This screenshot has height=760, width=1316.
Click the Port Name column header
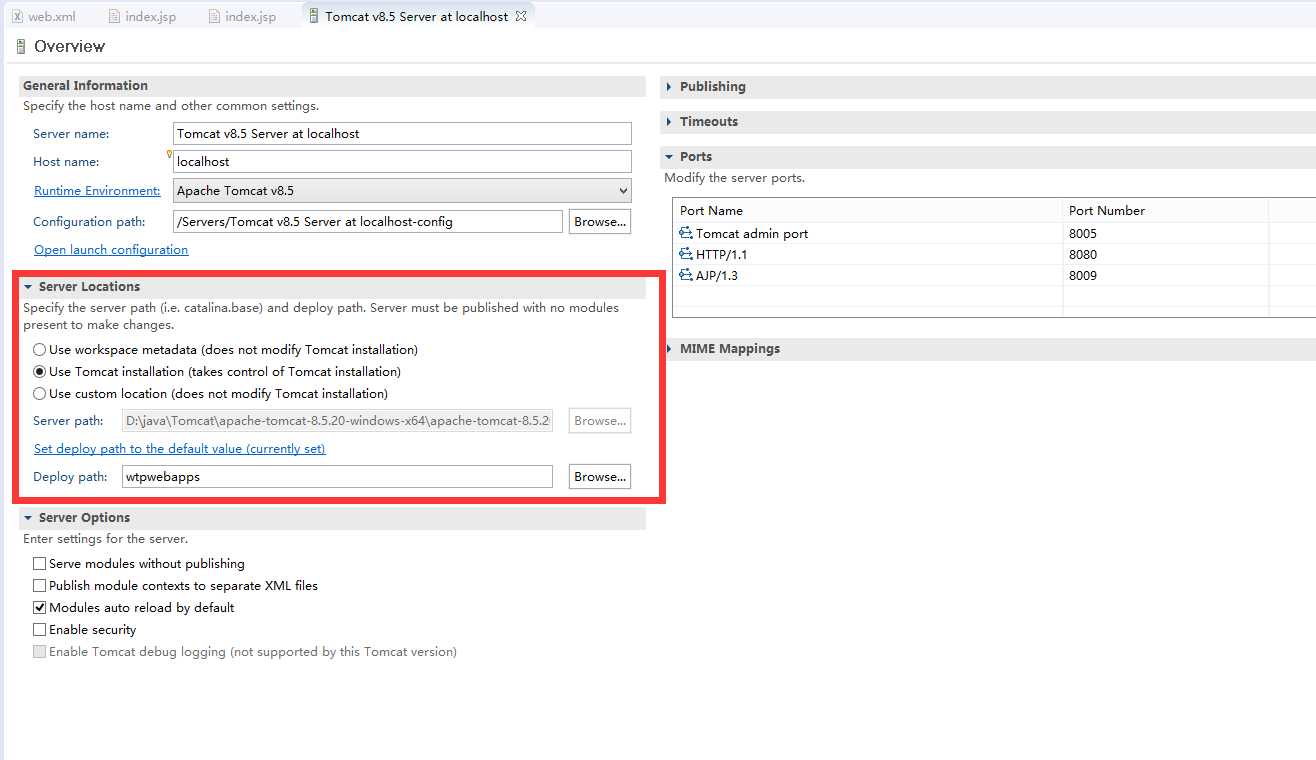pos(867,210)
